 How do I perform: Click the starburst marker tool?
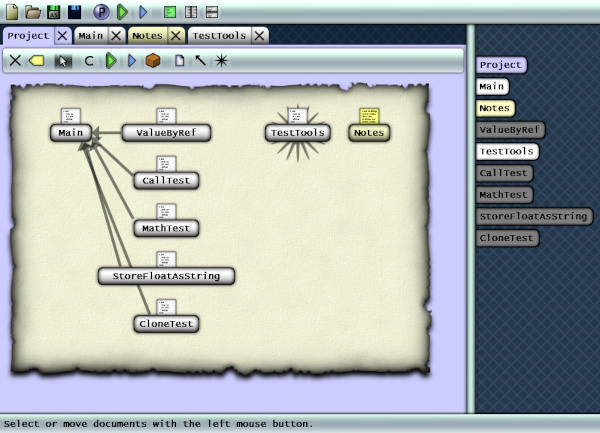coord(221,60)
